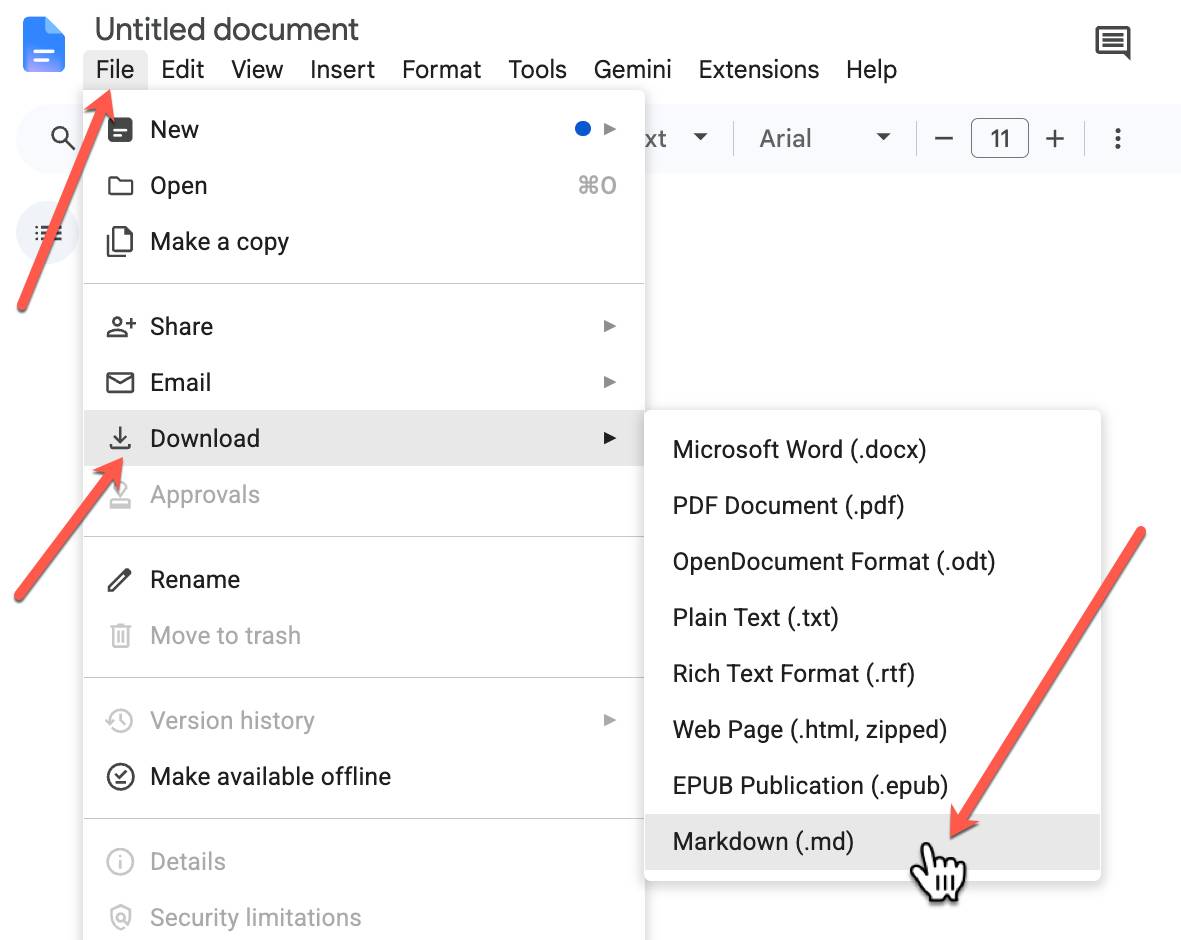The height and width of the screenshot is (940, 1181).
Task: Open the Gemini menu
Action: [632, 69]
